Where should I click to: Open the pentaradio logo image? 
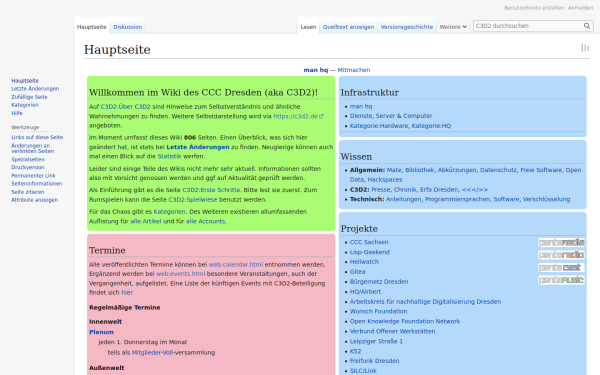[x=561, y=255]
